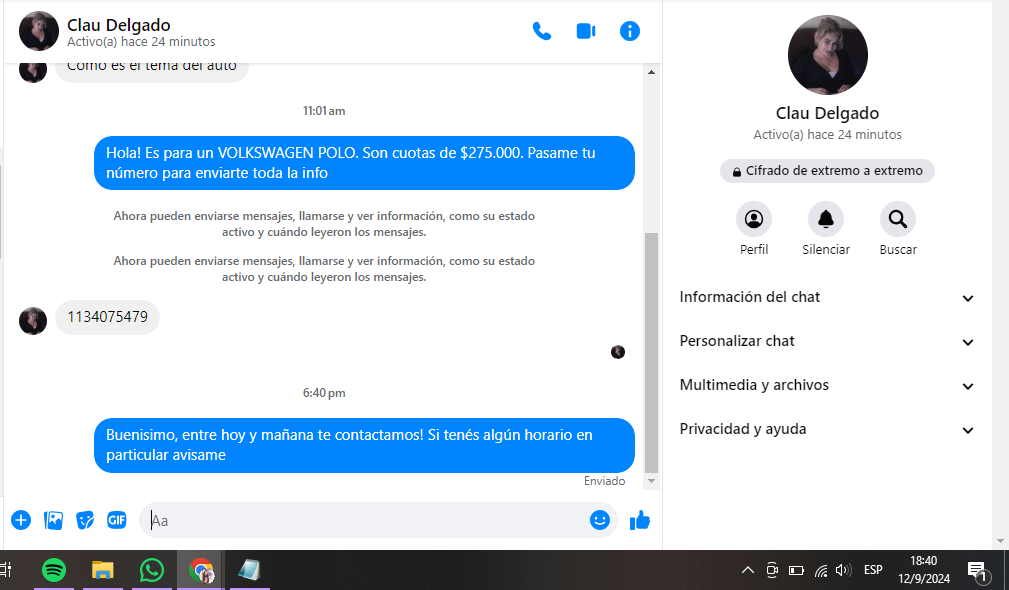Expand Personalizar chat section
Image resolution: width=1009 pixels, height=590 pixels.
[x=826, y=341]
